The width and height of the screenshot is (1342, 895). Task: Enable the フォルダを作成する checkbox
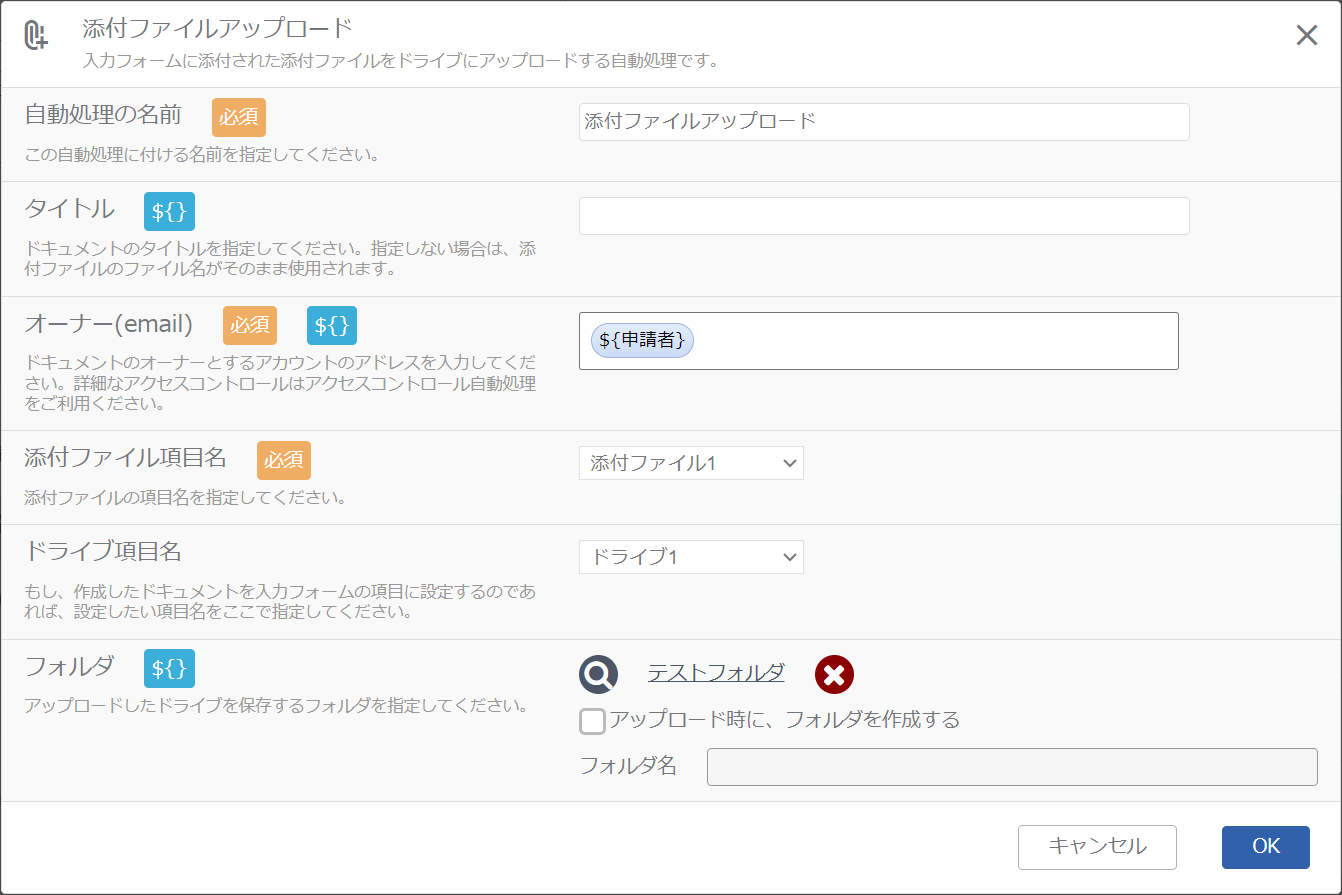[590, 721]
